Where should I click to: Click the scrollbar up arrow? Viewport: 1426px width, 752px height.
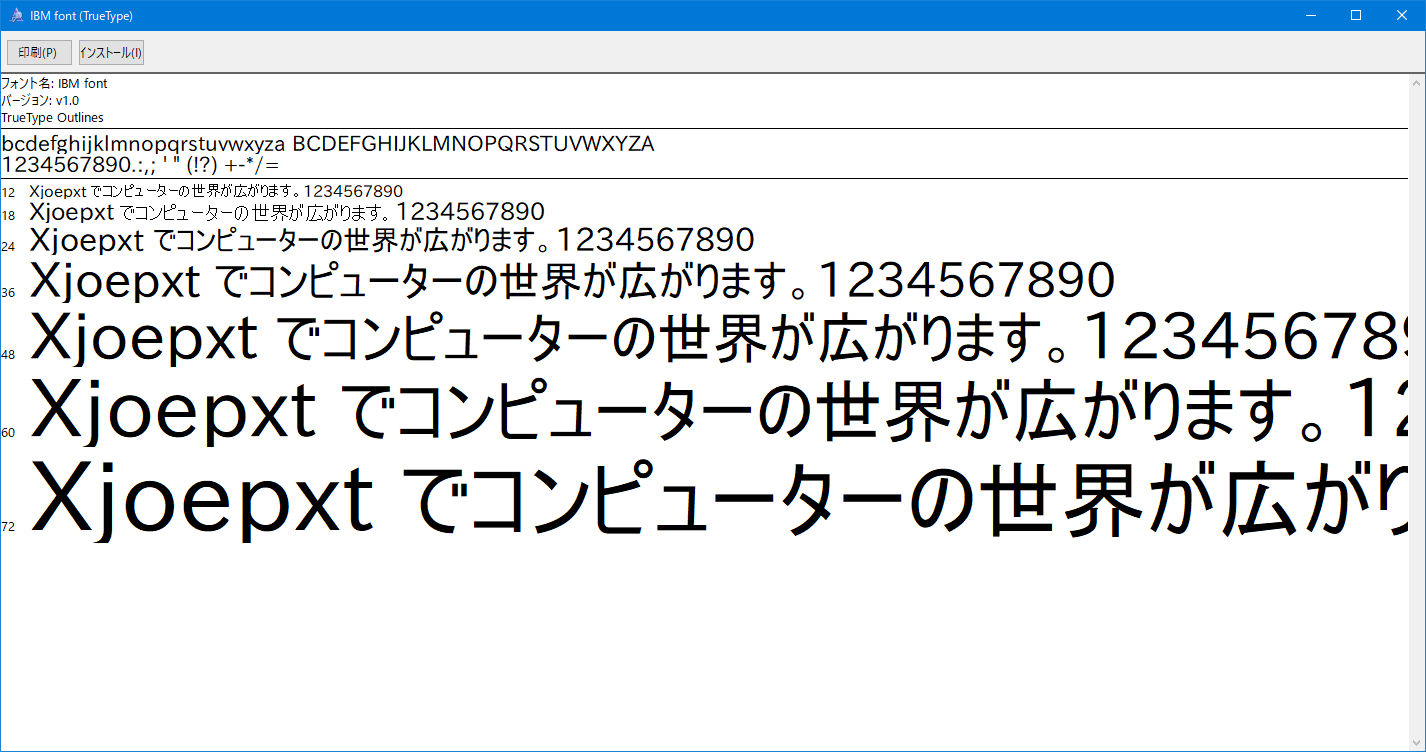pos(1417,85)
